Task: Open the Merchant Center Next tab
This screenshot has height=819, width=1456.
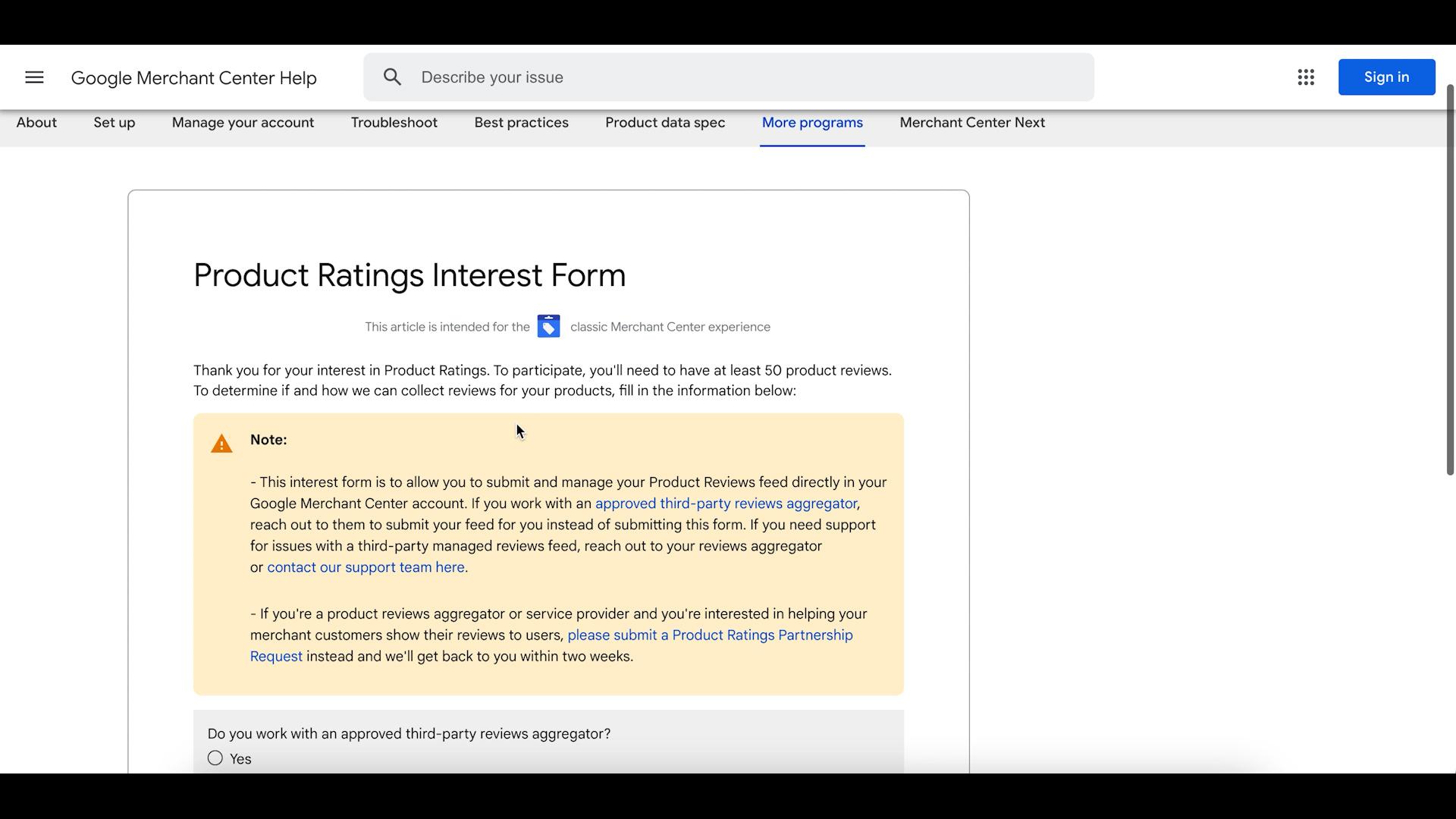Action: [x=972, y=123]
